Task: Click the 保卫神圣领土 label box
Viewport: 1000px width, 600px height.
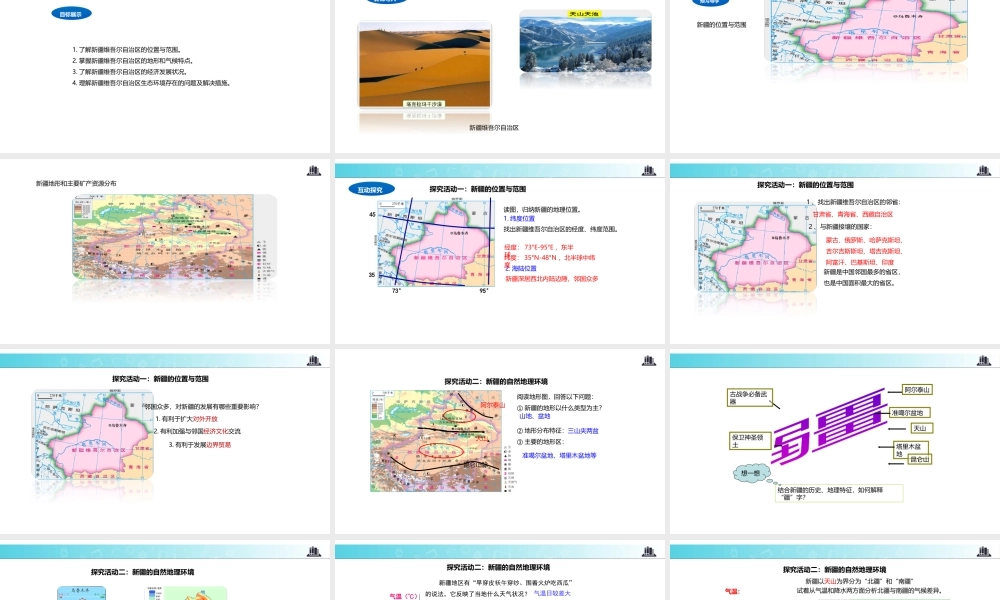Action: tap(751, 441)
